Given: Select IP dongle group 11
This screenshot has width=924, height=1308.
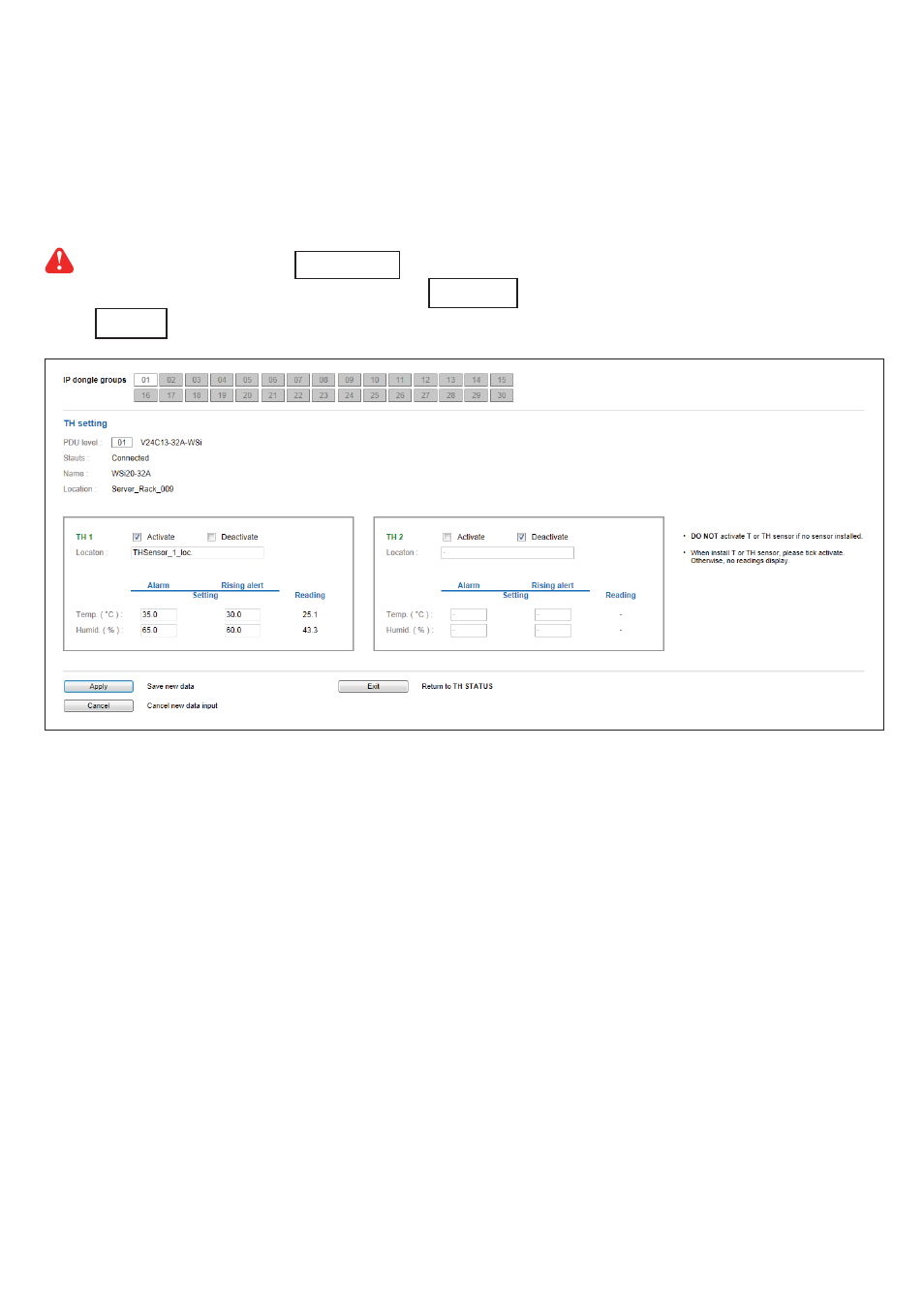Looking at the screenshot, I should pyautogui.click(x=400, y=380).
